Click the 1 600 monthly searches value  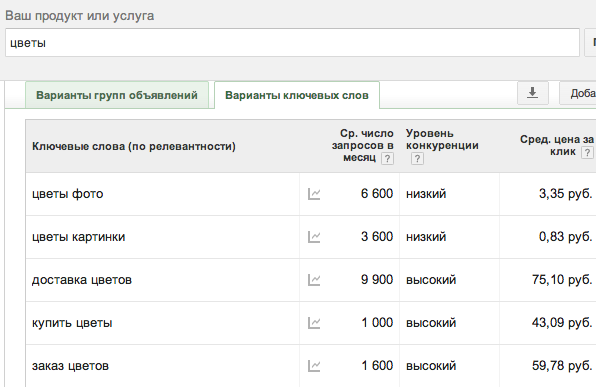(x=377, y=365)
